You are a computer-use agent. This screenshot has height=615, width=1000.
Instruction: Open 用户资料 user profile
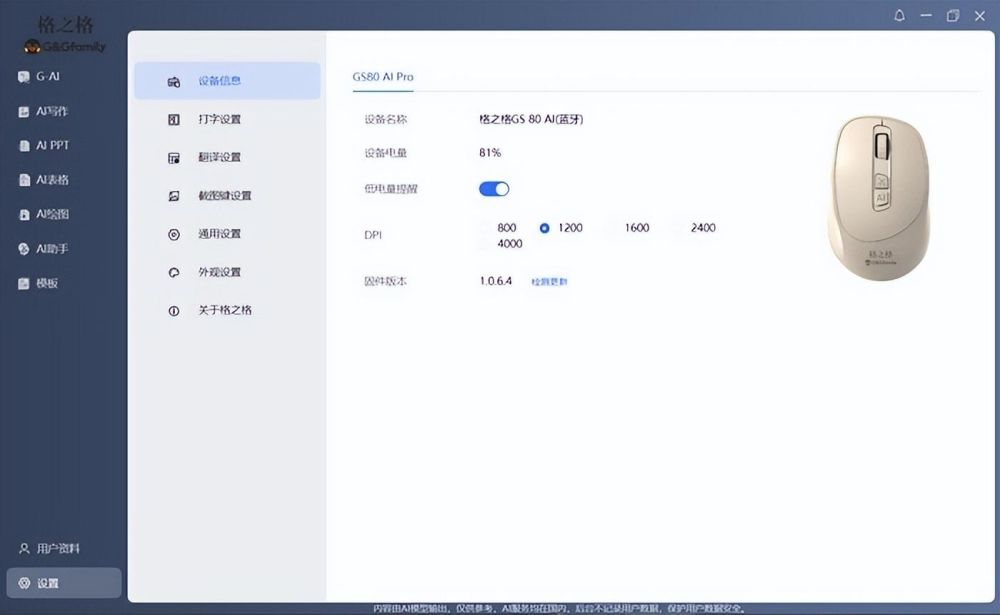[x=49, y=548]
